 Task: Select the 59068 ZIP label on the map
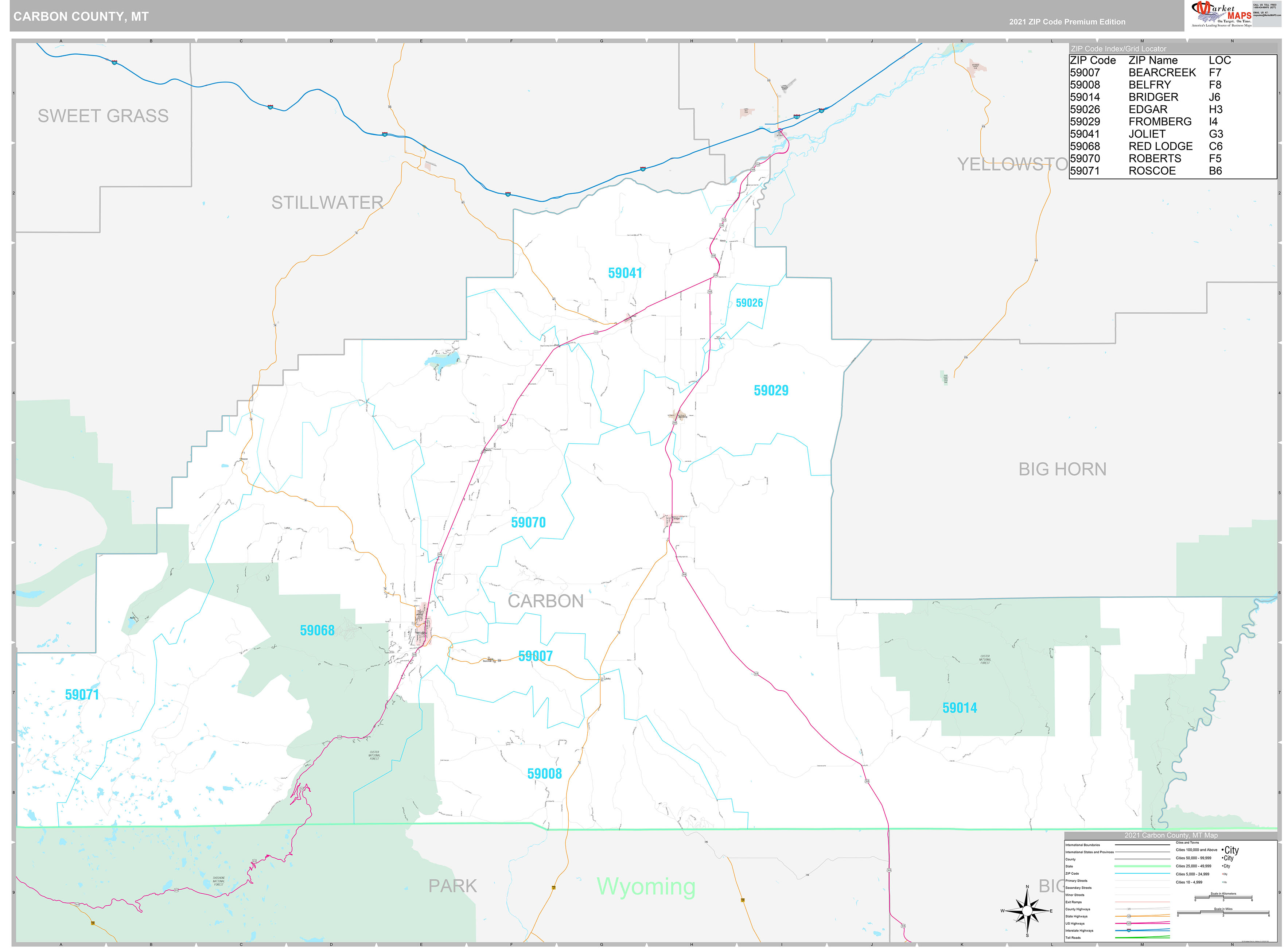pos(317,631)
